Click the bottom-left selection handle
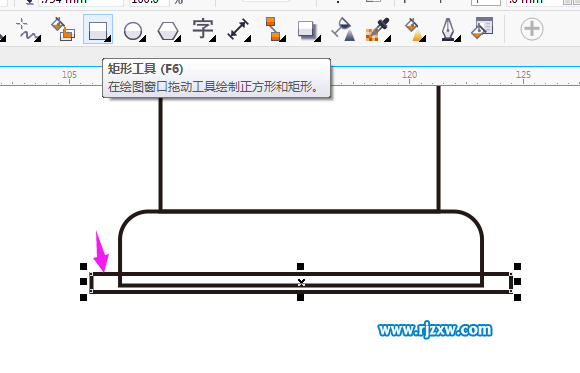This screenshot has width=580, height=373. pyautogui.click(x=84, y=297)
